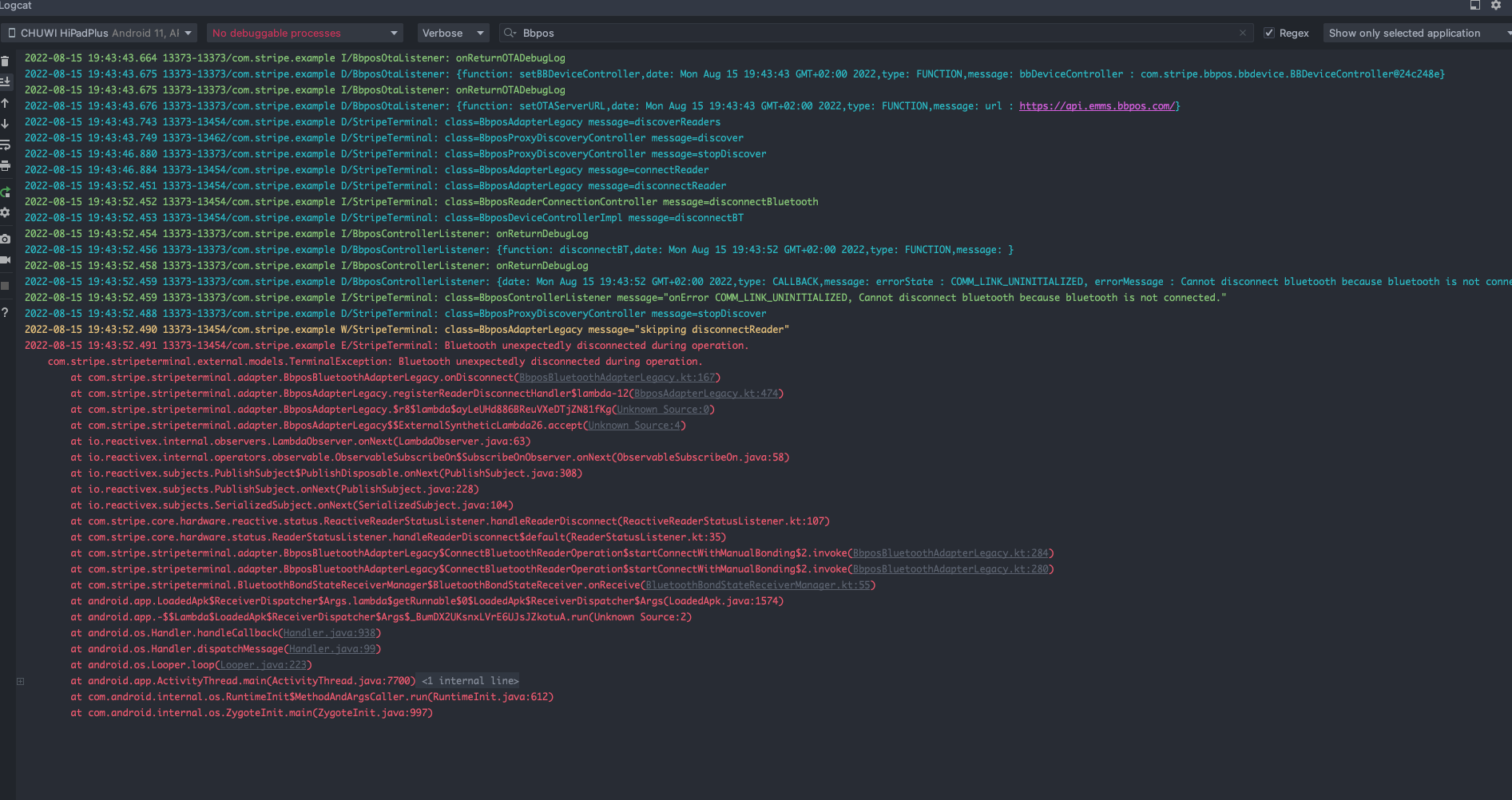Screen dimensions: 1512x800
Task: Toggle scroll to end
Action: click(6, 80)
